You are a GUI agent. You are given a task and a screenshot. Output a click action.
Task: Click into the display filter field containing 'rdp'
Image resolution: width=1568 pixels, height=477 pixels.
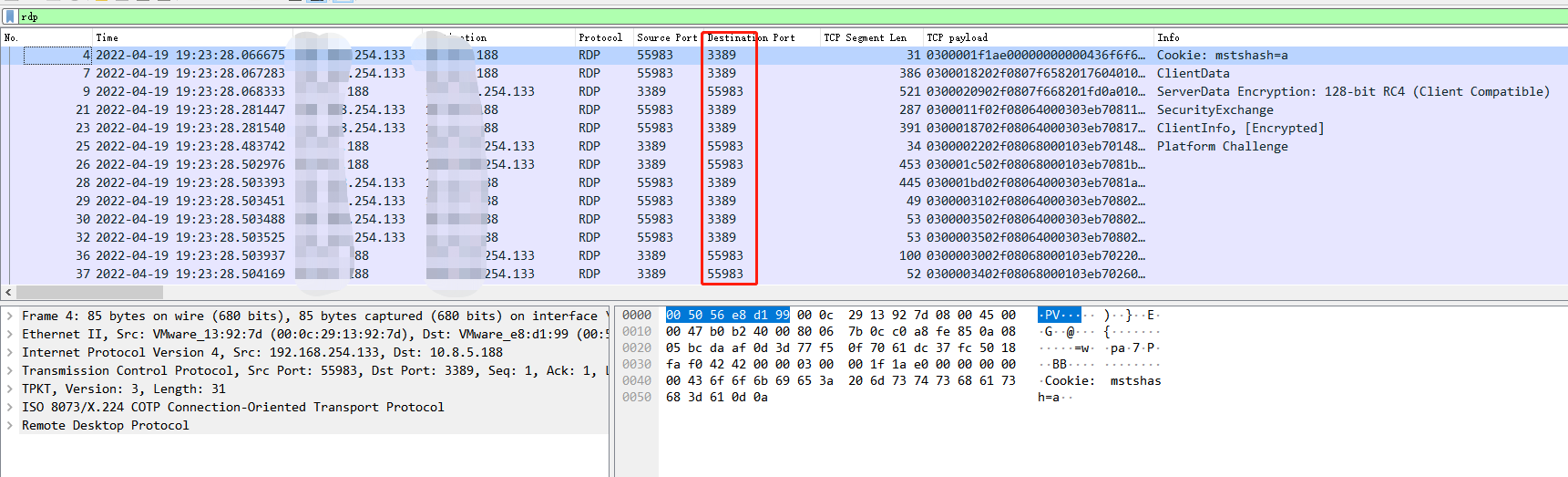(x=729, y=16)
